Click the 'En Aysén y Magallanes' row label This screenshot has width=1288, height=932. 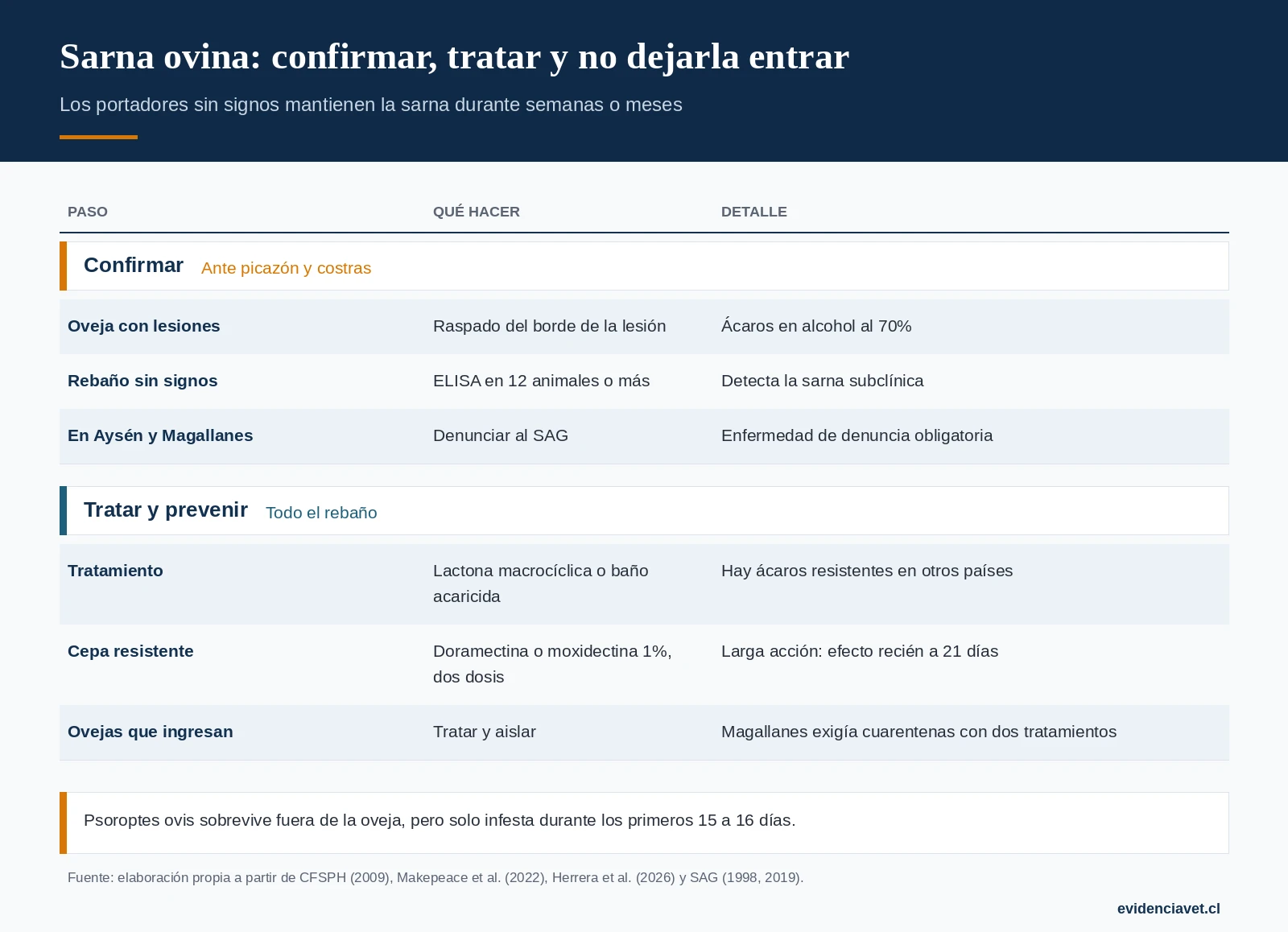160,435
